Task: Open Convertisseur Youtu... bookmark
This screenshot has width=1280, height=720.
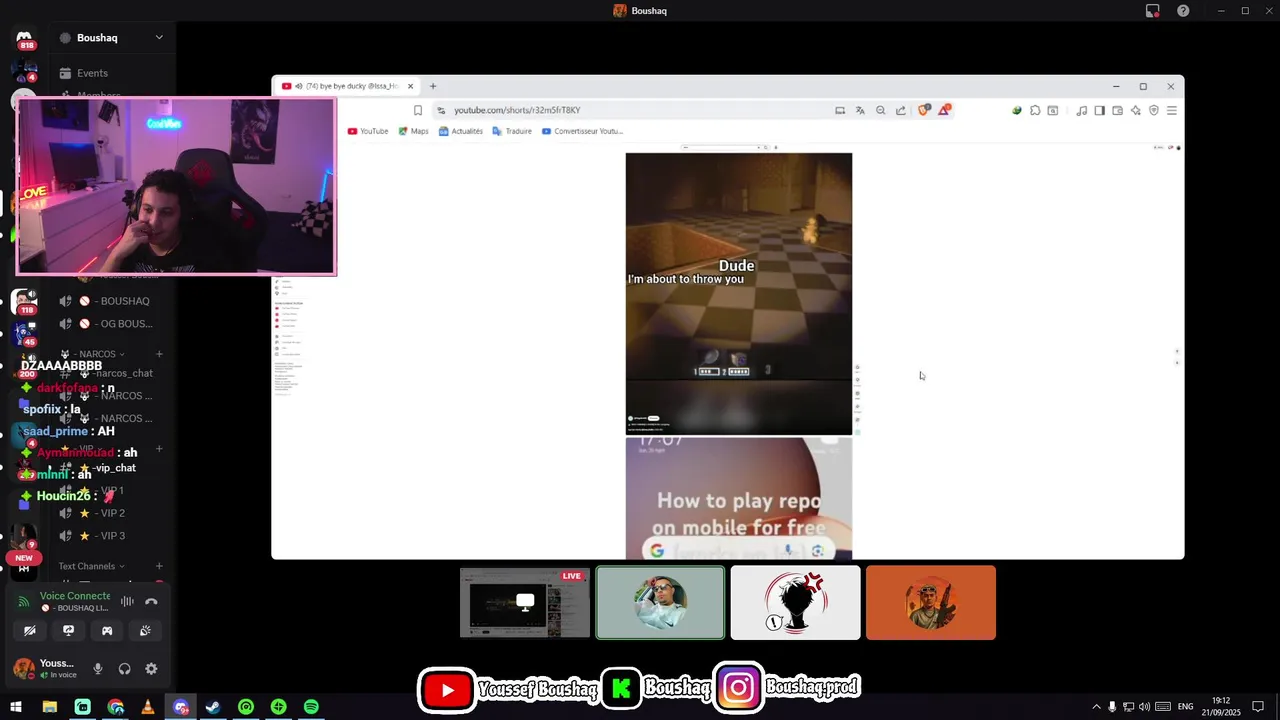Action: tap(582, 131)
